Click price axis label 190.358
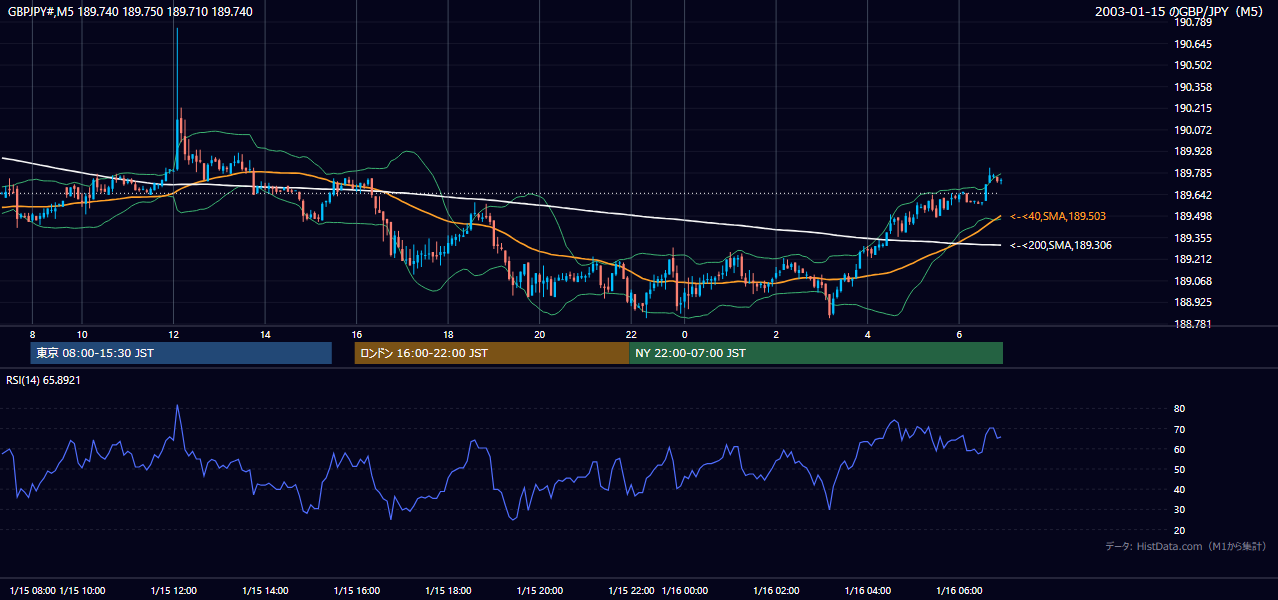1278x600 pixels. point(1194,87)
